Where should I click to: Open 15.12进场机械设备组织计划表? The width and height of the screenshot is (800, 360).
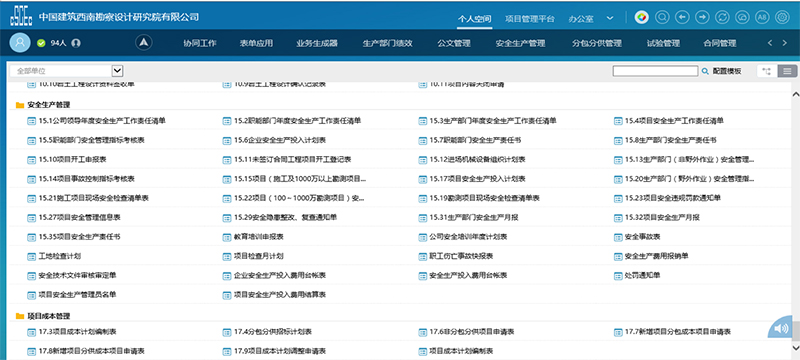tap(478, 160)
